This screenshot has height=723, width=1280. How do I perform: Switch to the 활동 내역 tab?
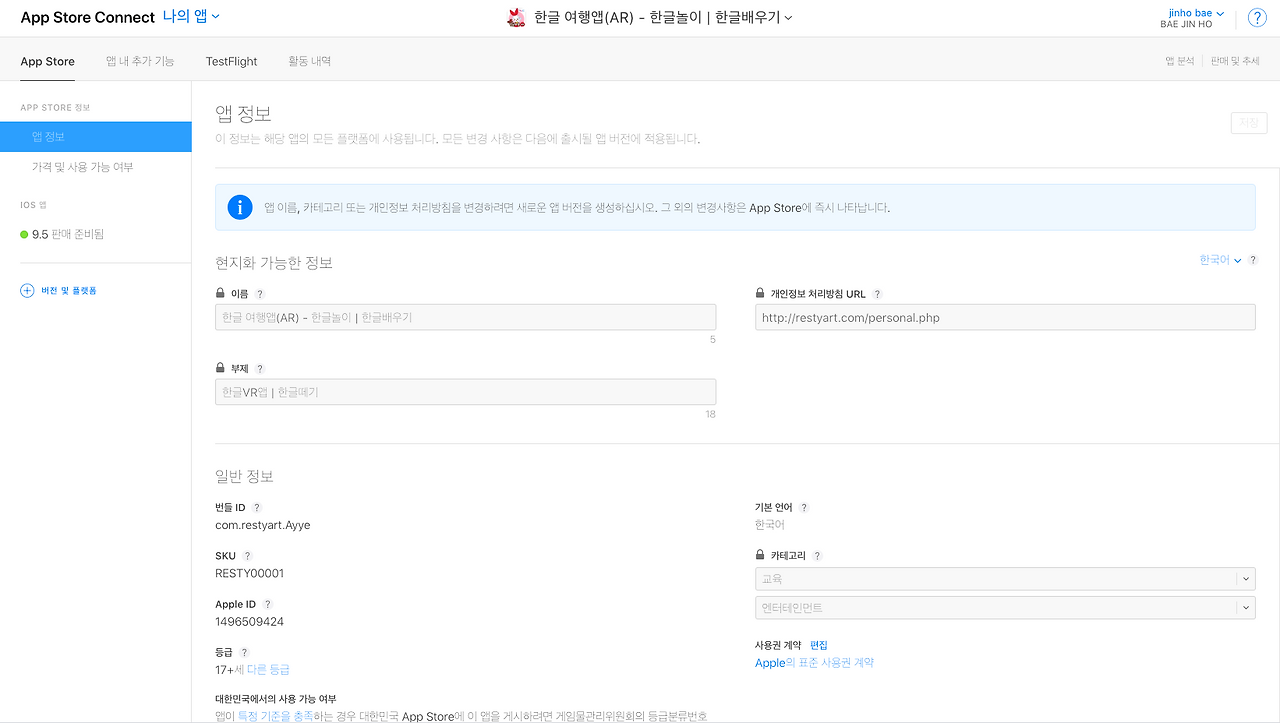(310, 61)
